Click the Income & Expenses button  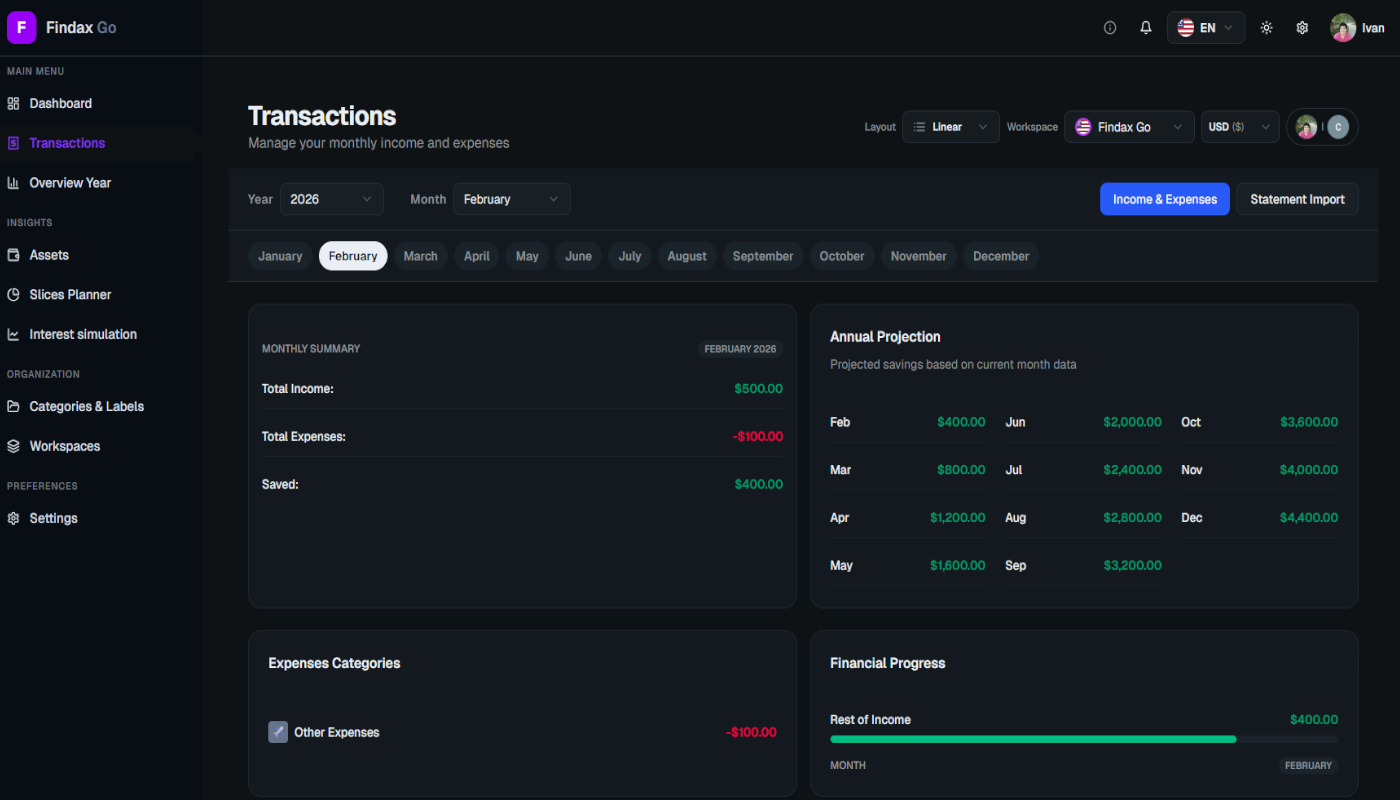click(1164, 199)
